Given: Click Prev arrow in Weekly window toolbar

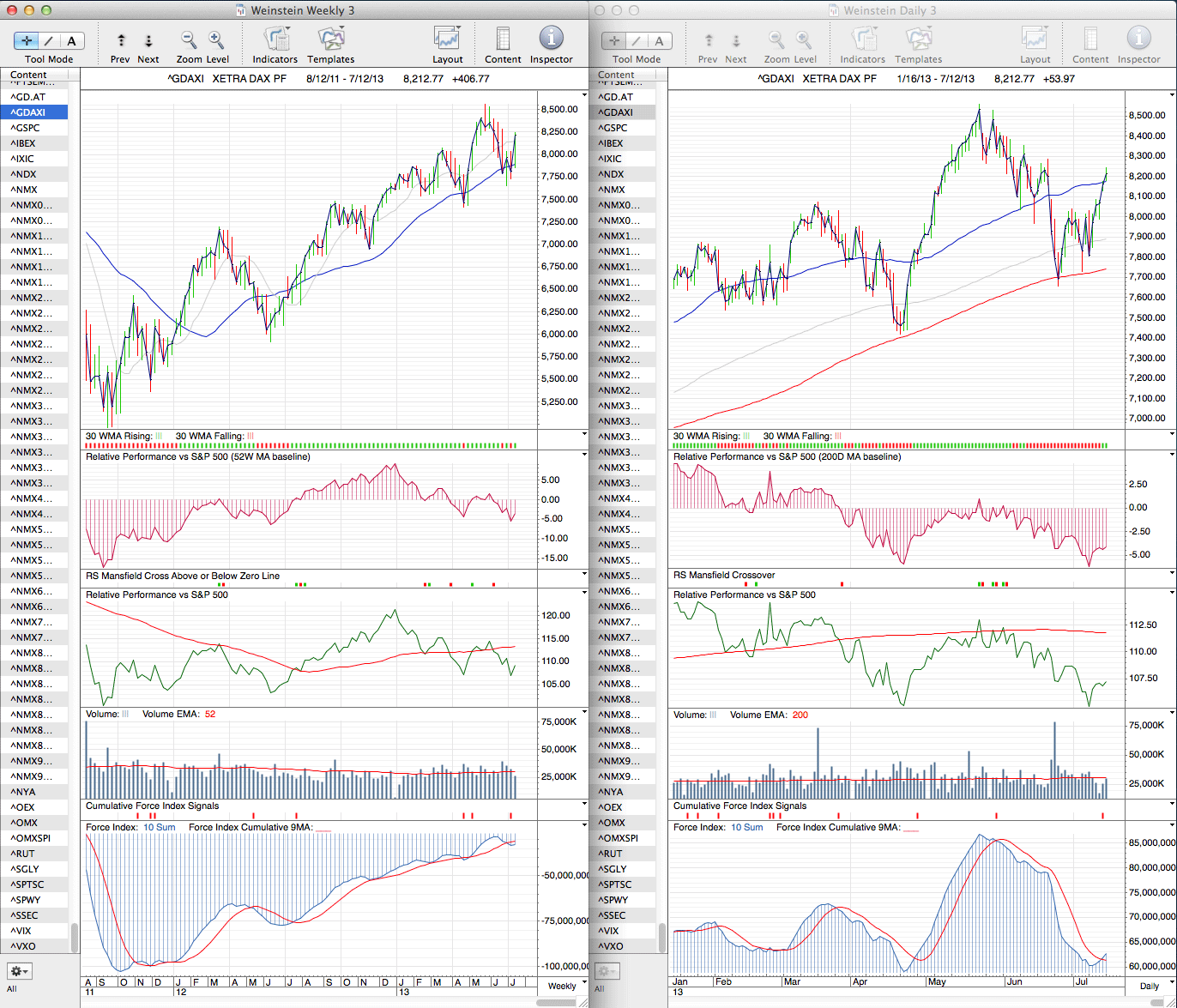Looking at the screenshot, I should click(121, 40).
